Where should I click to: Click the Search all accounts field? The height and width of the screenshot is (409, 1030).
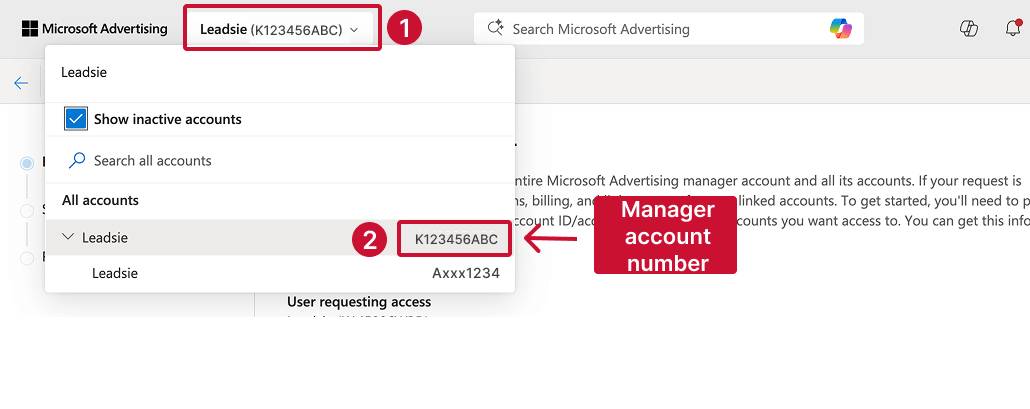(280, 161)
